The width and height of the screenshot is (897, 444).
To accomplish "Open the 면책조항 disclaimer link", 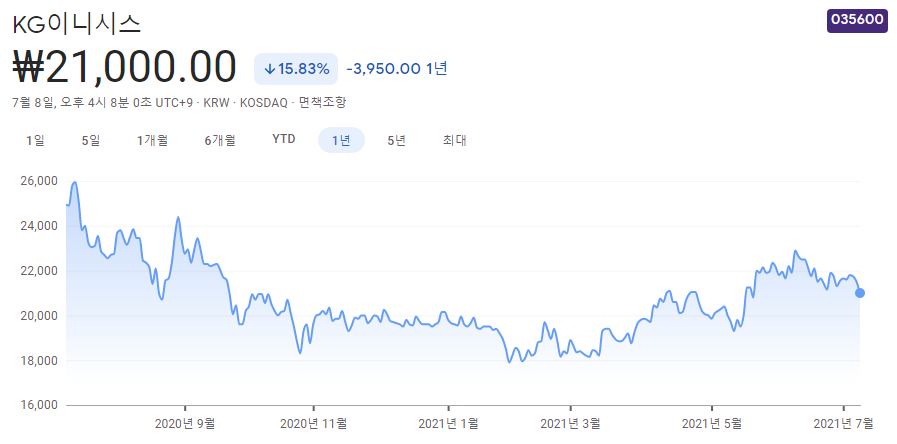I will pyautogui.click(x=322, y=103).
